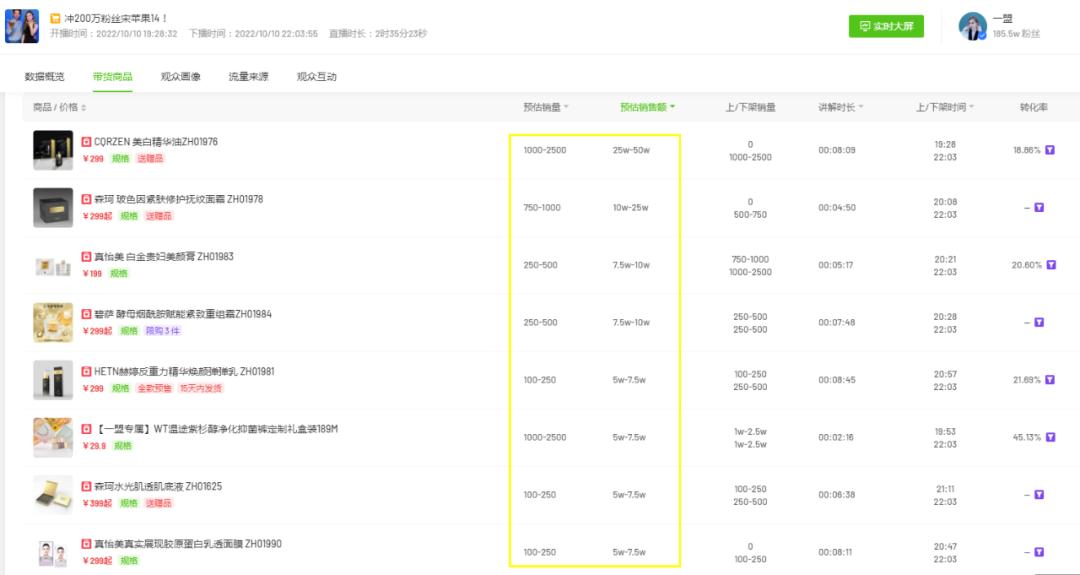Viewport: 1080px width, 575px height.
Task: Select the 带货商品 tab
Action: [112, 77]
